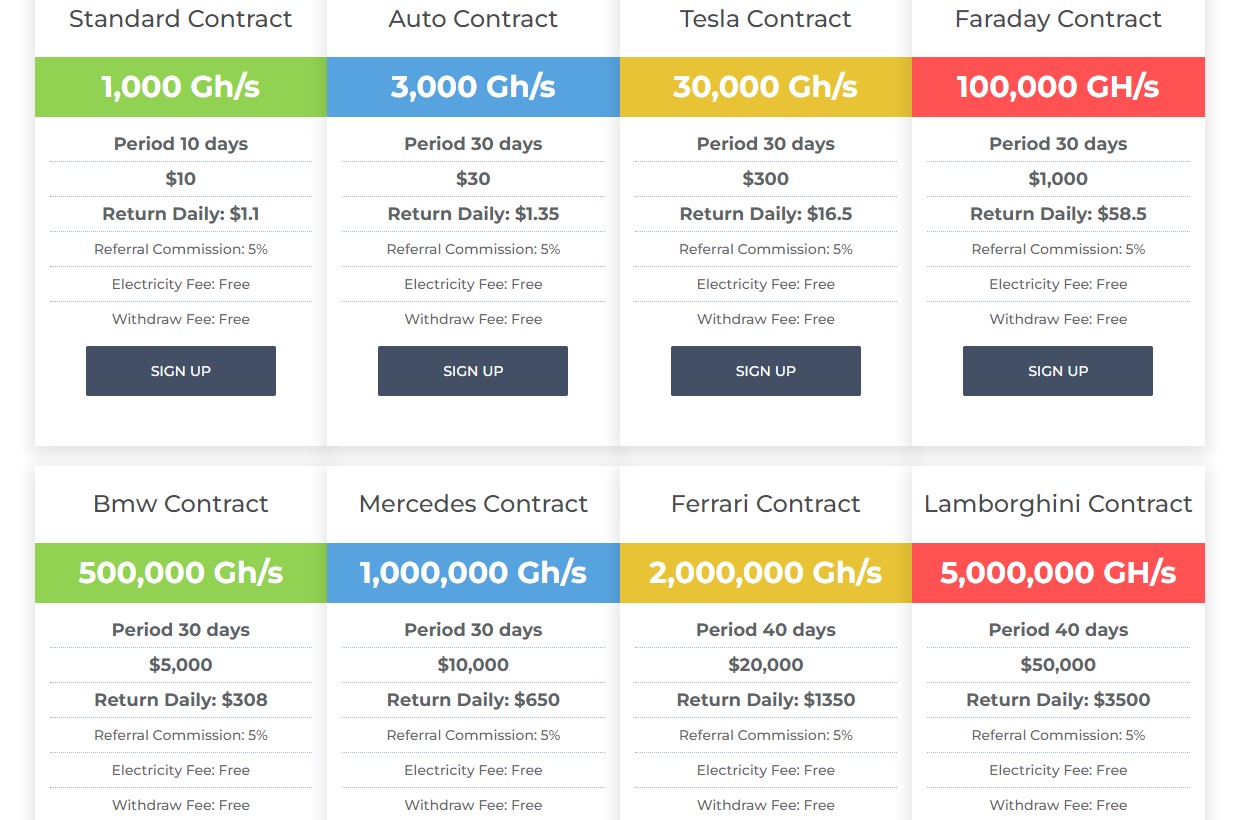Viewport: 1238px width, 820px height.
Task: Select the red 100,000 GH/s banner
Action: click(x=1058, y=87)
